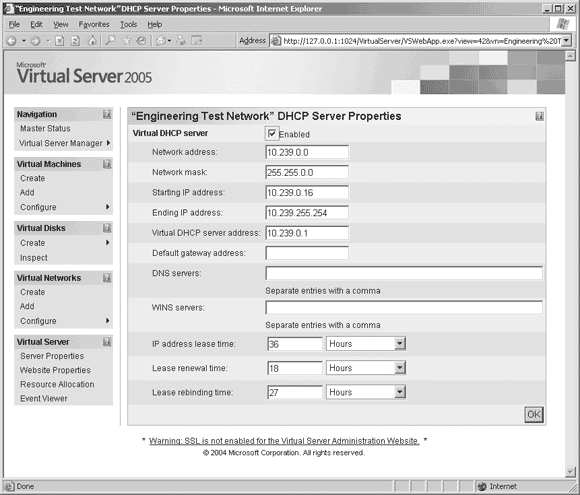Open help icon for DHCP Server Properties

[539, 116]
